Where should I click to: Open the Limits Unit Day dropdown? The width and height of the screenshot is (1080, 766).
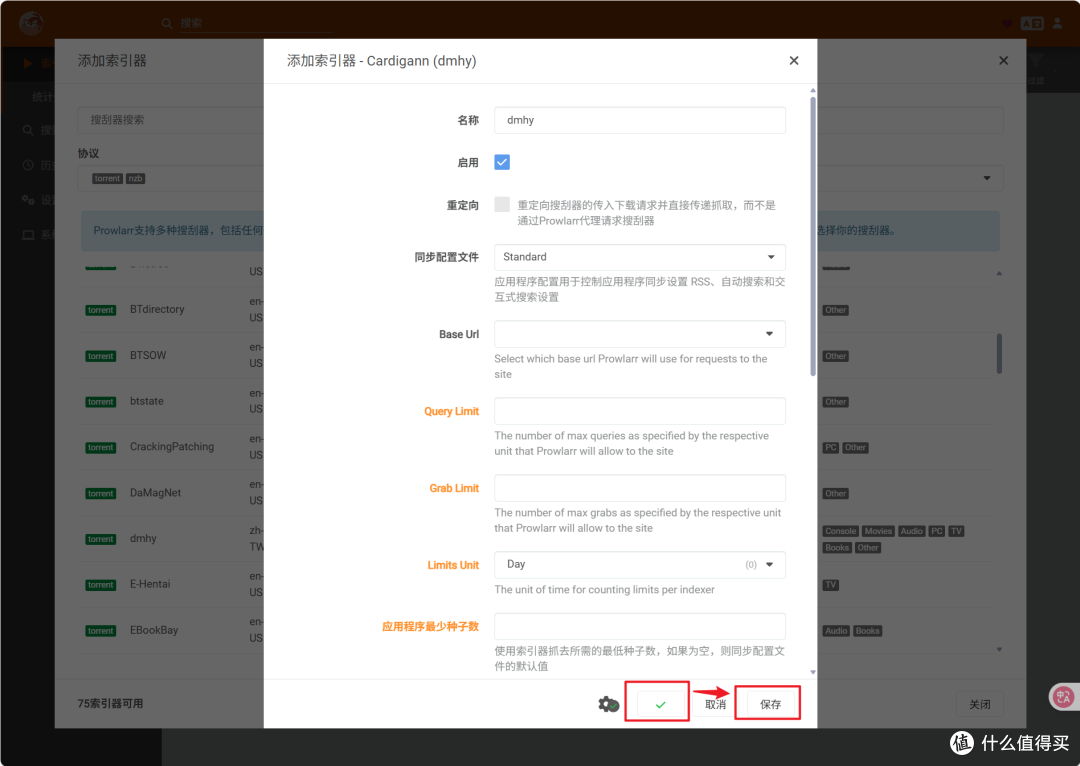tap(639, 564)
